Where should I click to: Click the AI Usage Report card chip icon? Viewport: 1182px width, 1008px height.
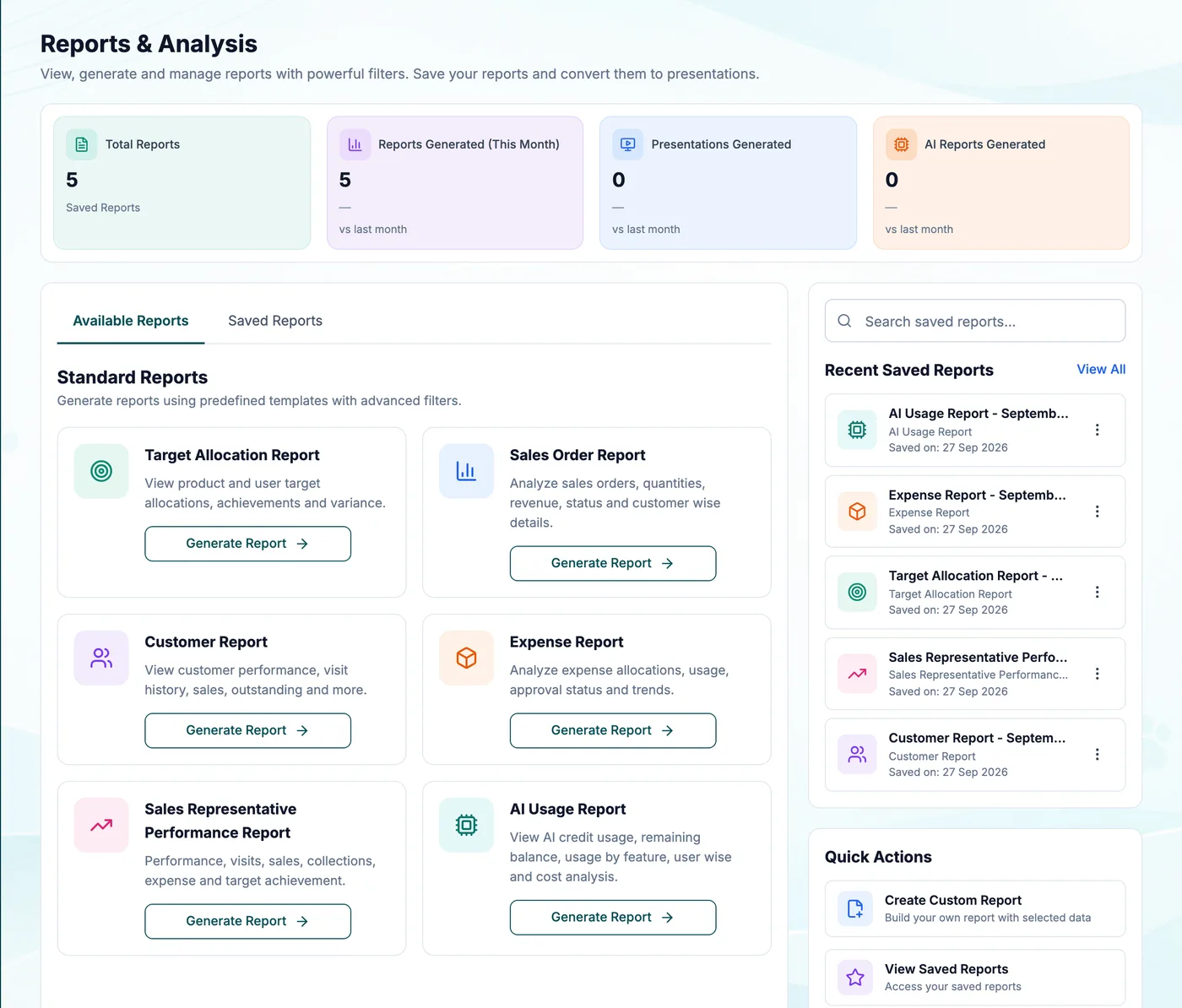coord(466,825)
